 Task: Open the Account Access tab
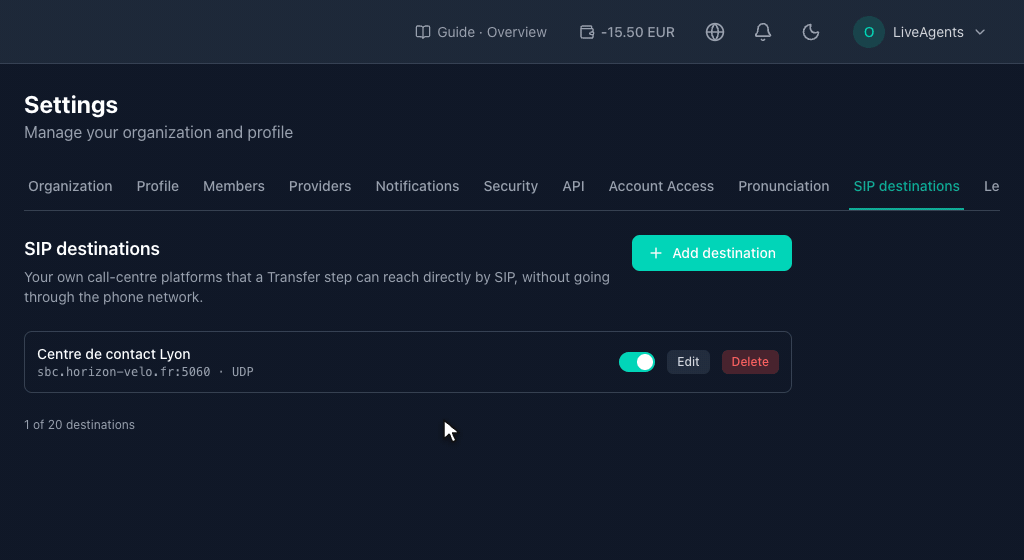pos(661,187)
